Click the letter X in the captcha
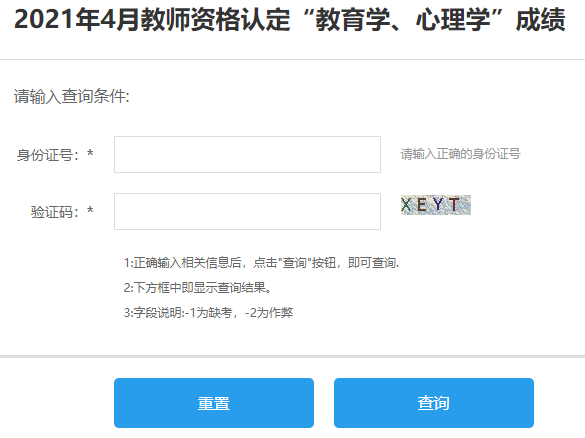The image size is (585, 438). coord(406,205)
